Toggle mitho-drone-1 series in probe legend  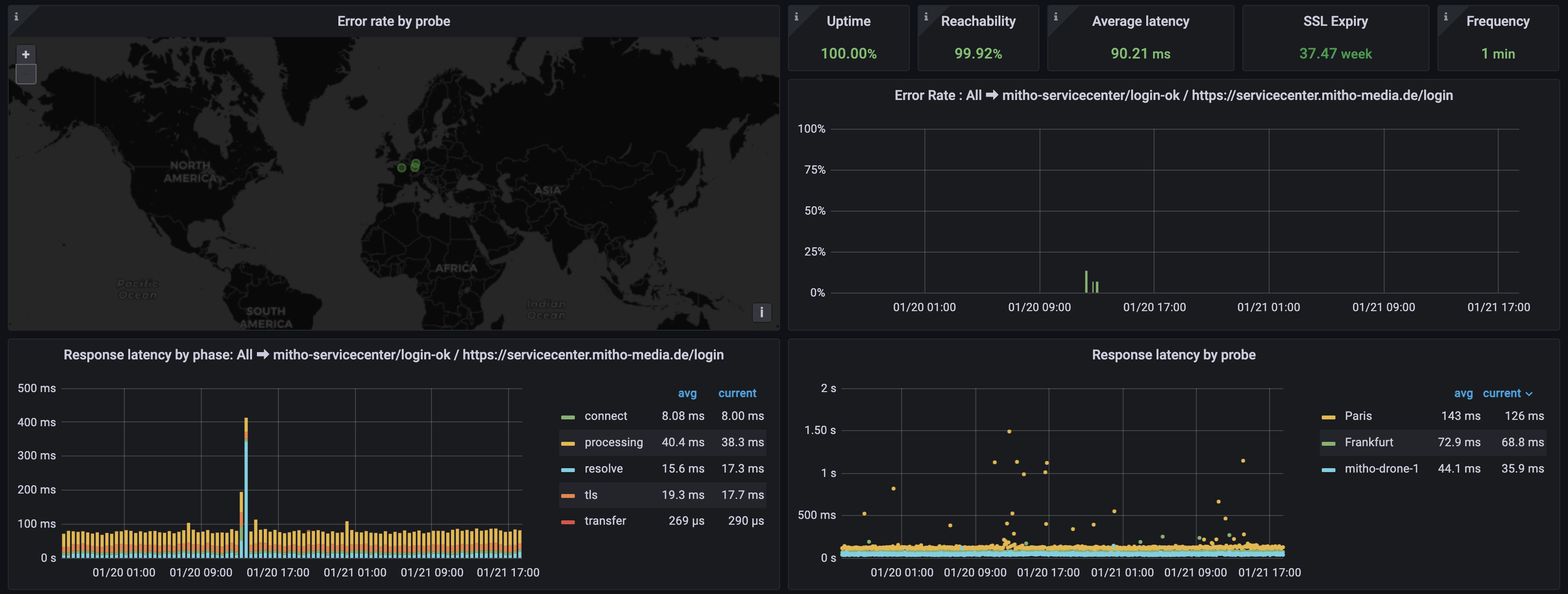[1382, 469]
